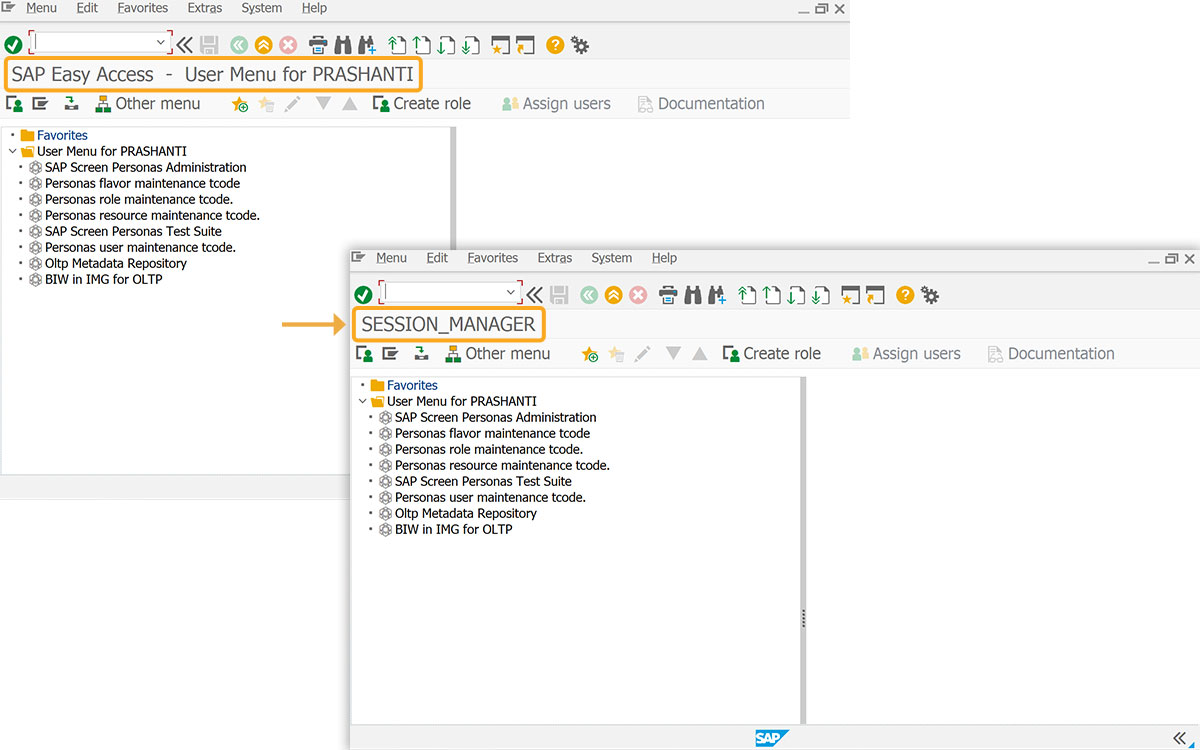Go to next page in SESSION_MANAGER toolbar

point(795,295)
